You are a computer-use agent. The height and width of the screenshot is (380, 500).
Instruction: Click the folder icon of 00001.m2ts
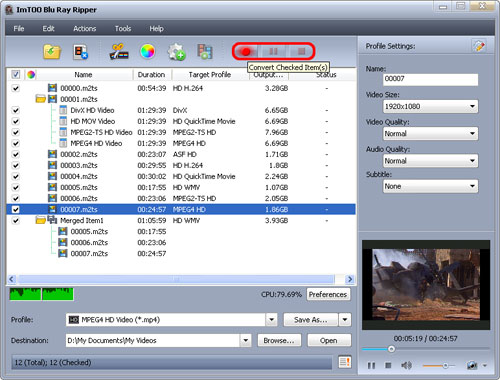pyautogui.click(x=41, y=99)
